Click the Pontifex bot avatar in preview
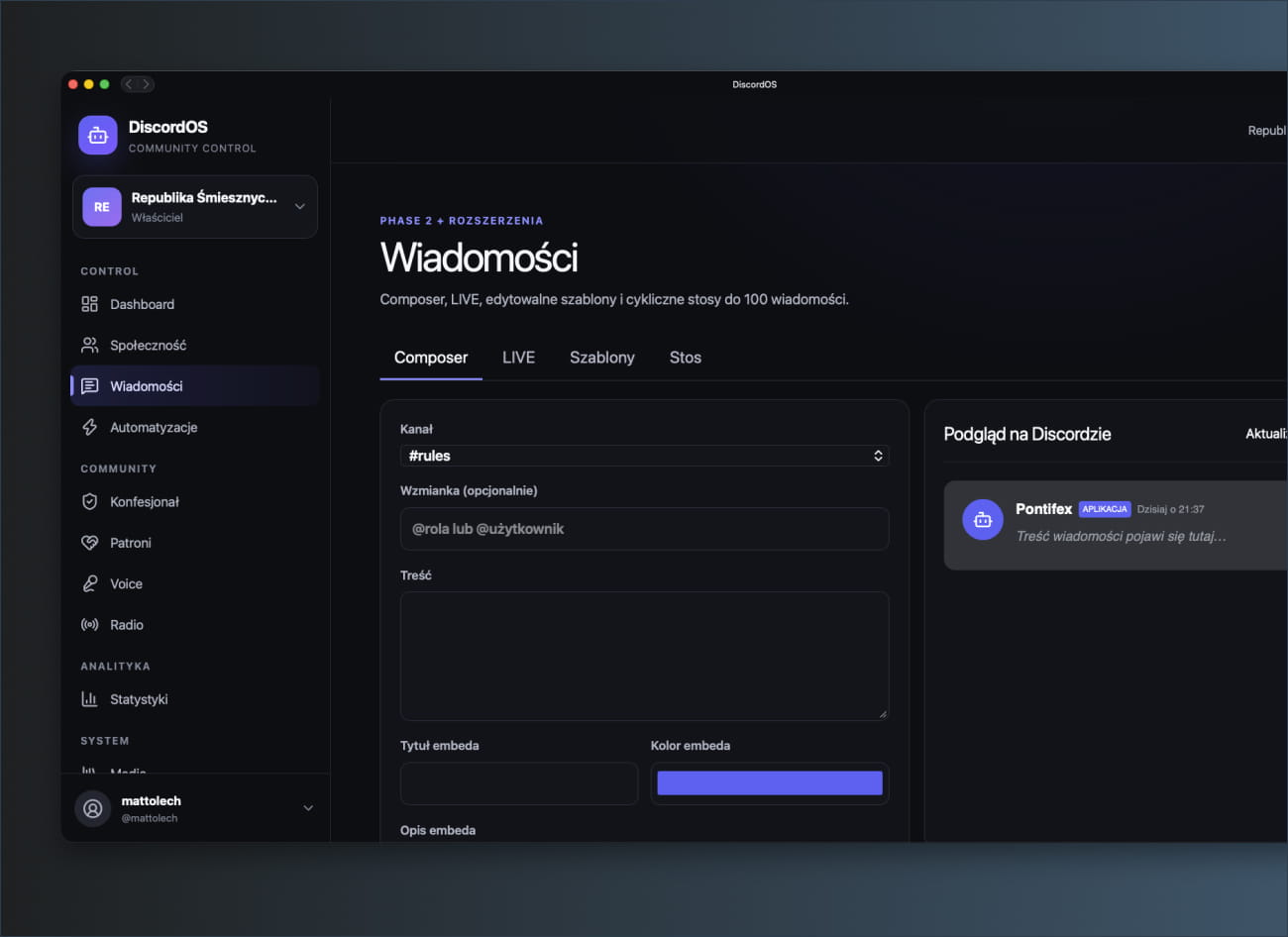The image size is (1288, 937). pos(983,519)
